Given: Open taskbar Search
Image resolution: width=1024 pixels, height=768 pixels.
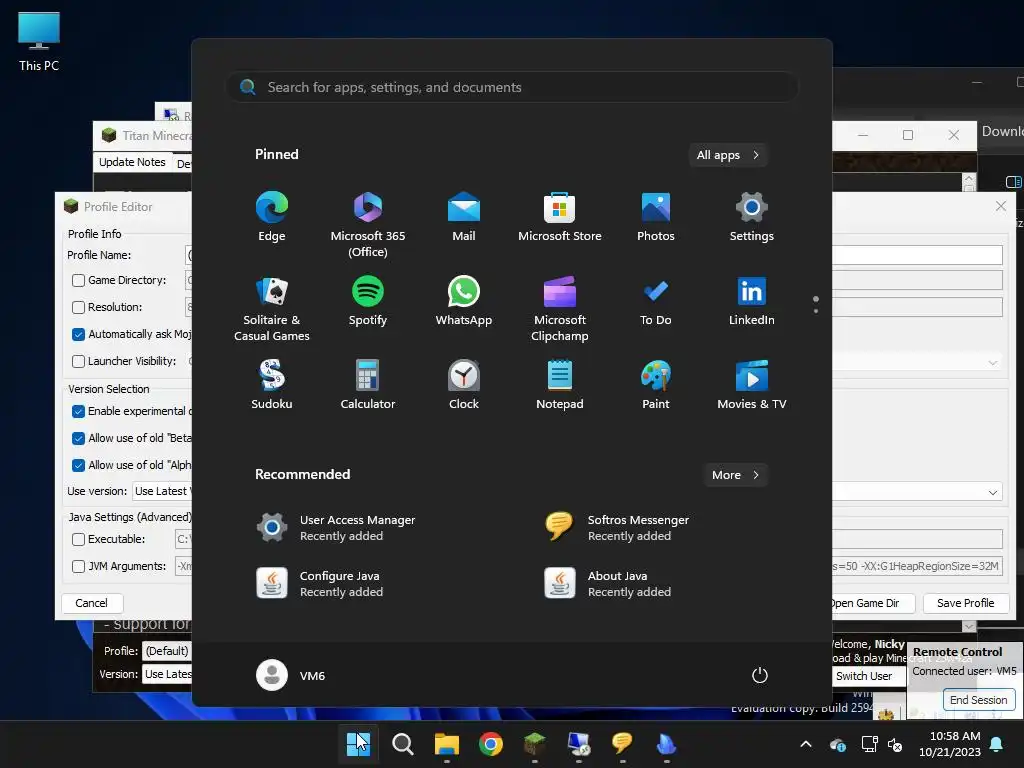Looking at the screenshot, I should tap(402, 744).
